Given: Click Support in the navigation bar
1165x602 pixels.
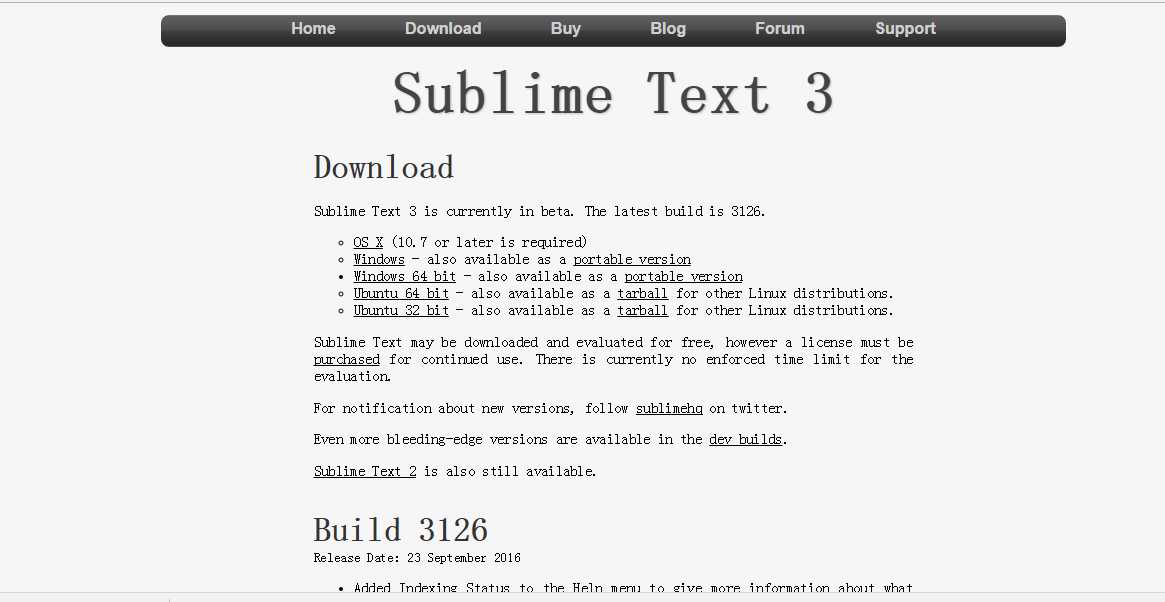Looking at the screenshot, I should click(905, 29).
